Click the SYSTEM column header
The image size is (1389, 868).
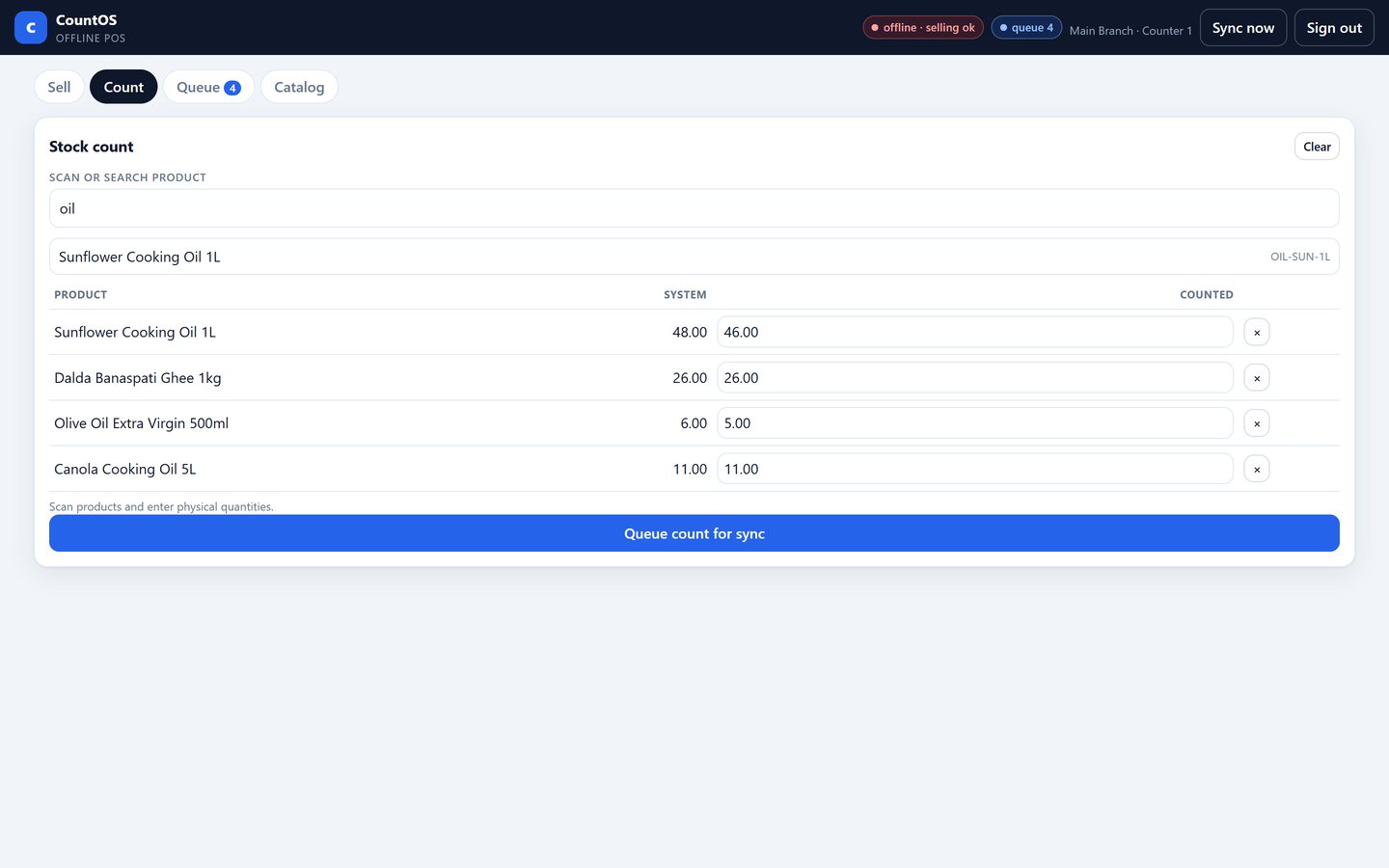coord(685,295)
